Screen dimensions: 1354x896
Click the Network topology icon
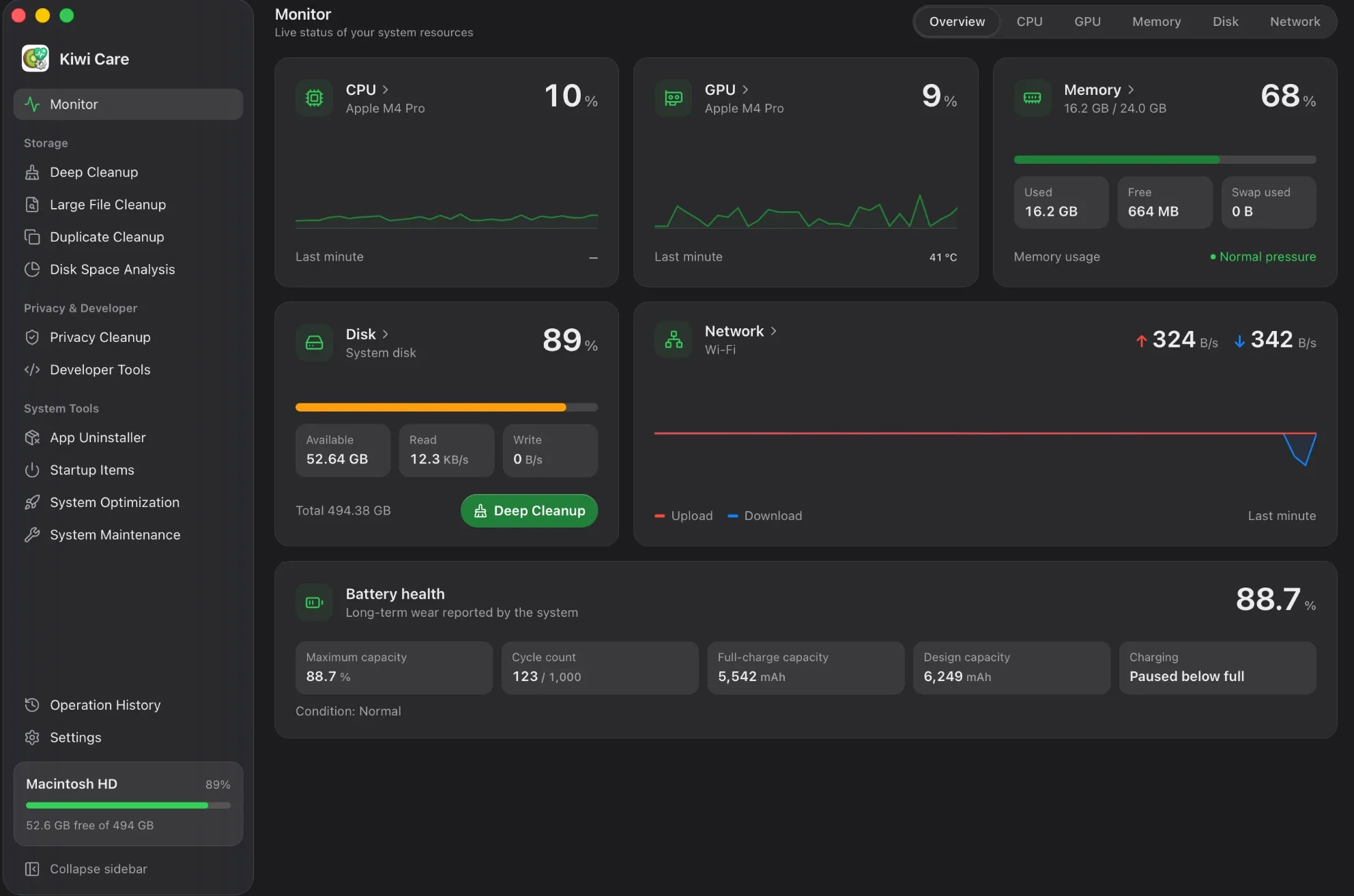pos(674,339)
